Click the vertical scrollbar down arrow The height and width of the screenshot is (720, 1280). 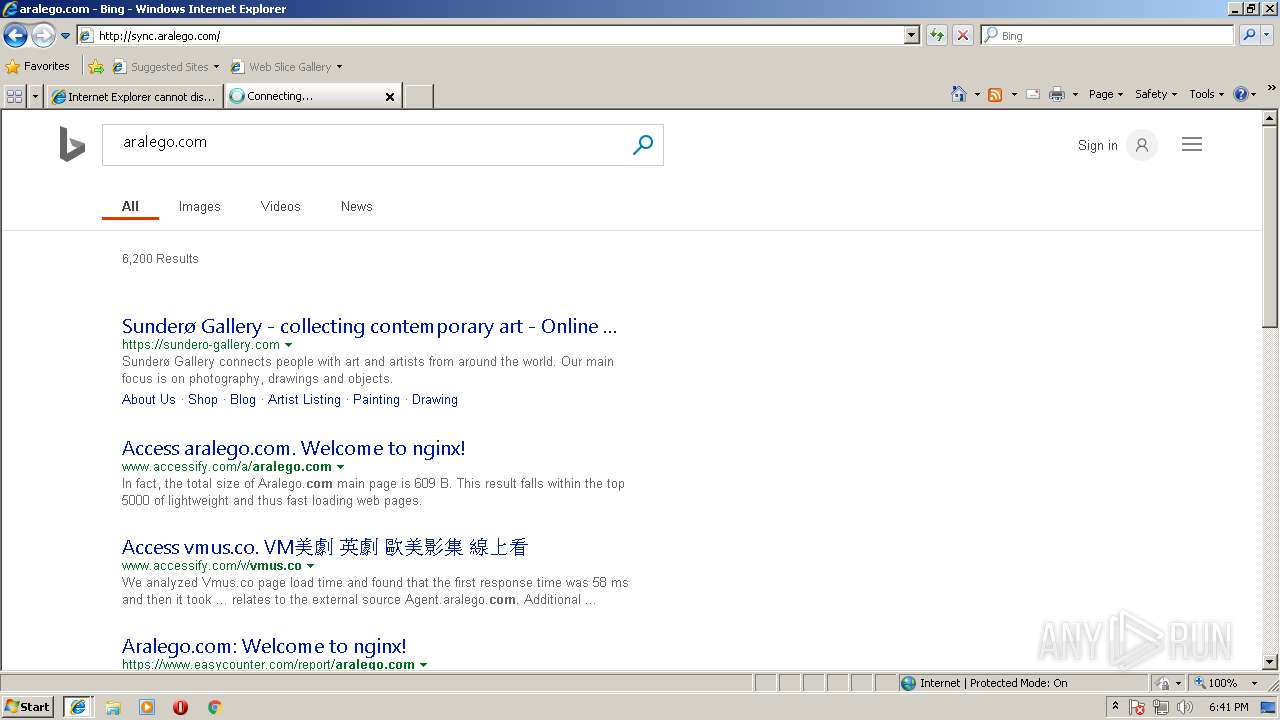click(x=1270, y=661)
